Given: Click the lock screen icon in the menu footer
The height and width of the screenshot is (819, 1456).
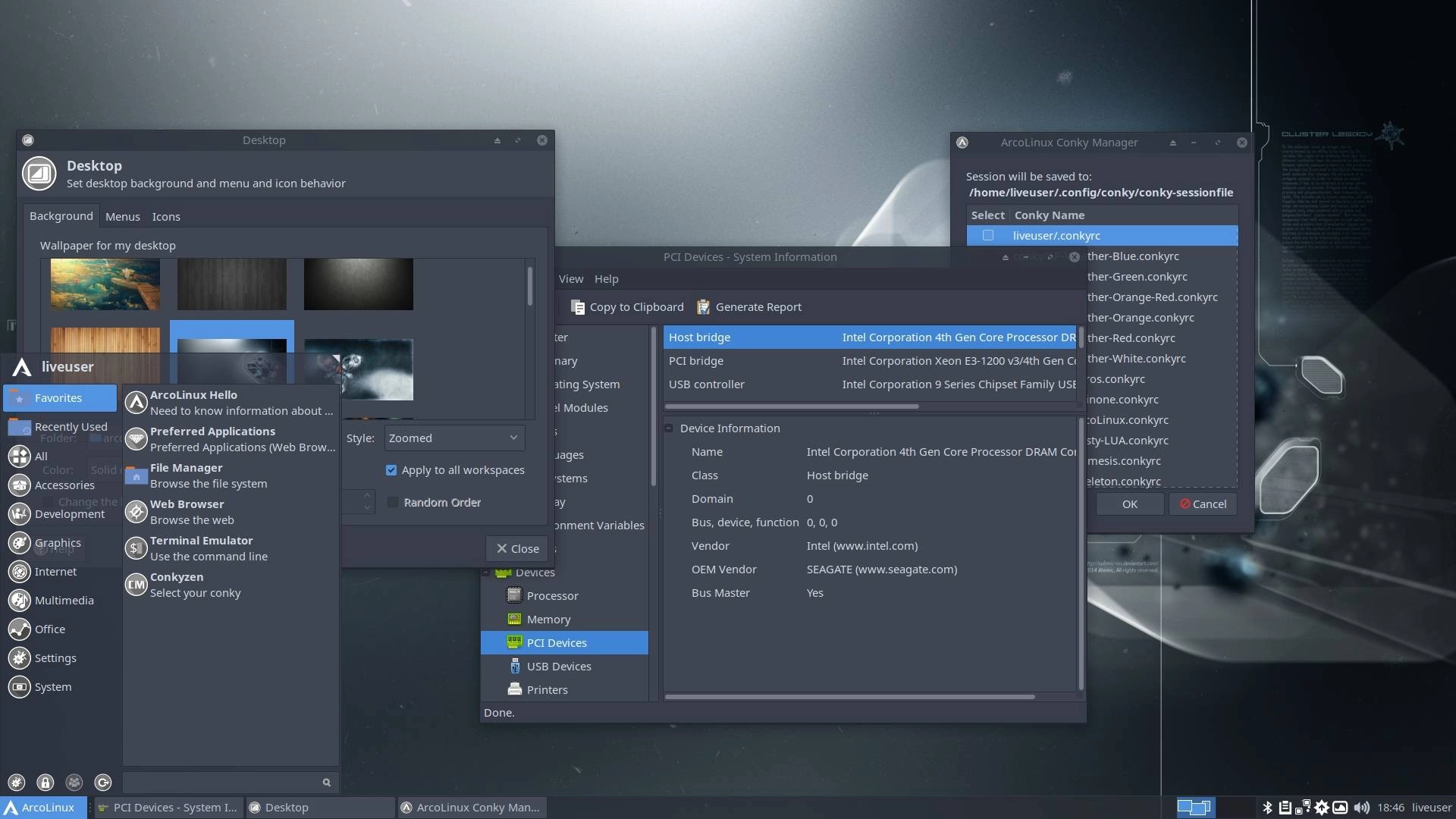Looking at the screenshot, I should click(45, 783).
